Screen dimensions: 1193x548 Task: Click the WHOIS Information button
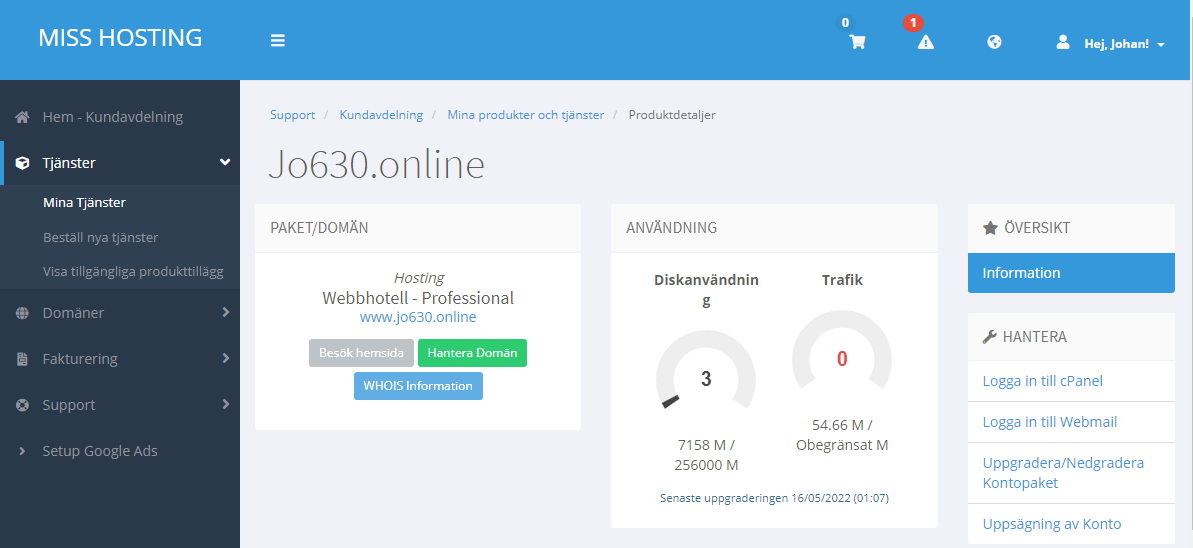[x=418, y=386]
